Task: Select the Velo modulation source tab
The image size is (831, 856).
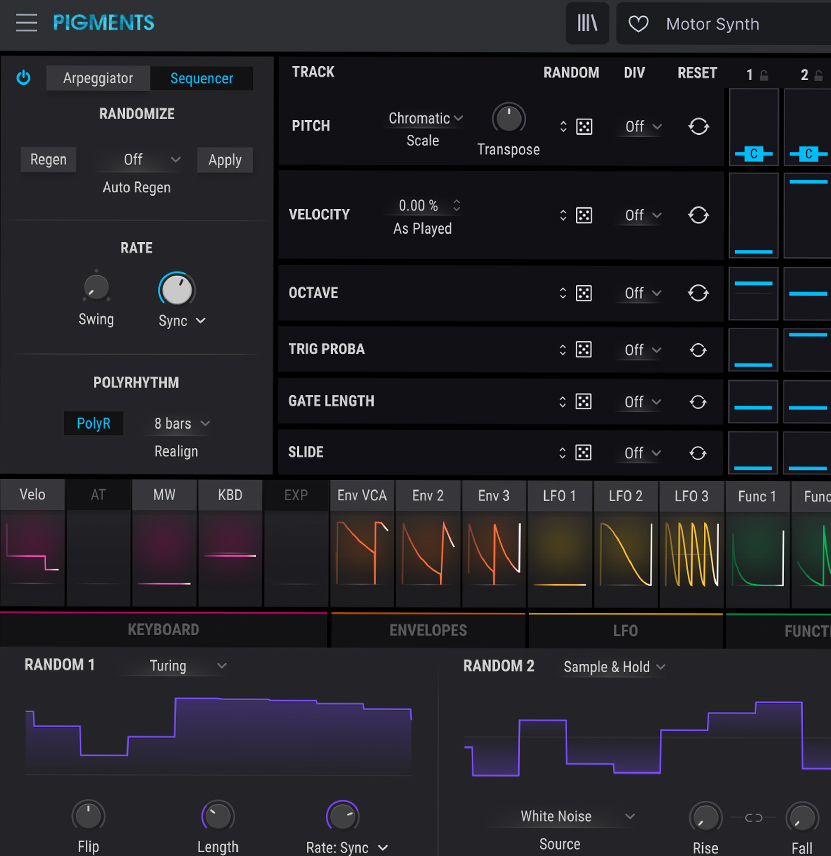Action: click(x=32, y=495)
